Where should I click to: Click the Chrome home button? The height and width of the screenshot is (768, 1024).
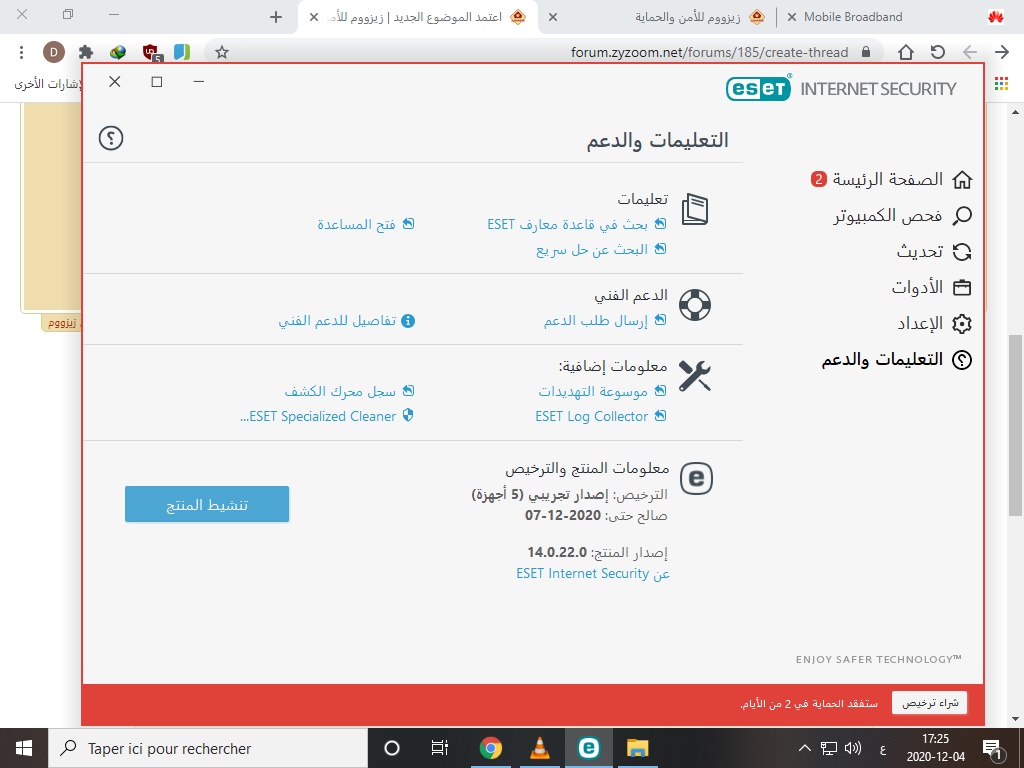click(x=906, y=52)
